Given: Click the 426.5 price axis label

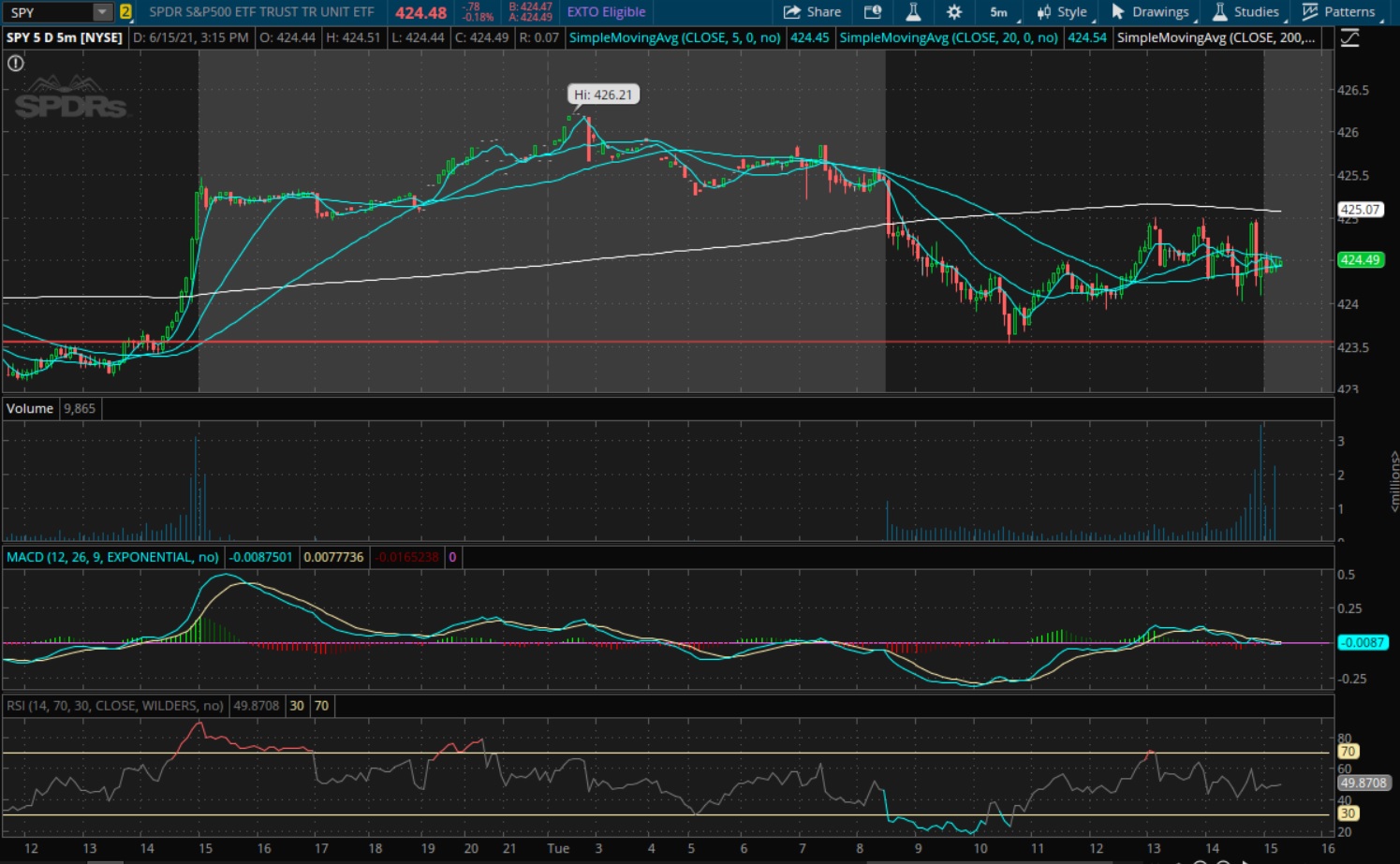Looking at the screenshot, I should [x=1352, y=90].
